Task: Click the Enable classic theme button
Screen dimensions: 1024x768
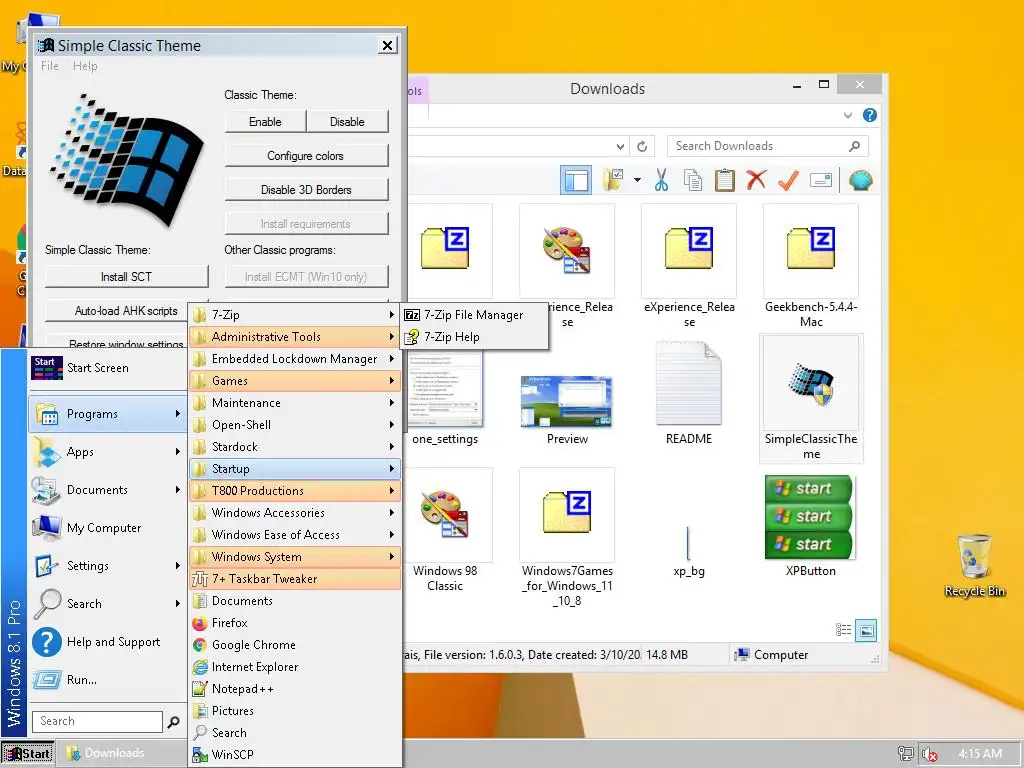Action: (265, 122)
